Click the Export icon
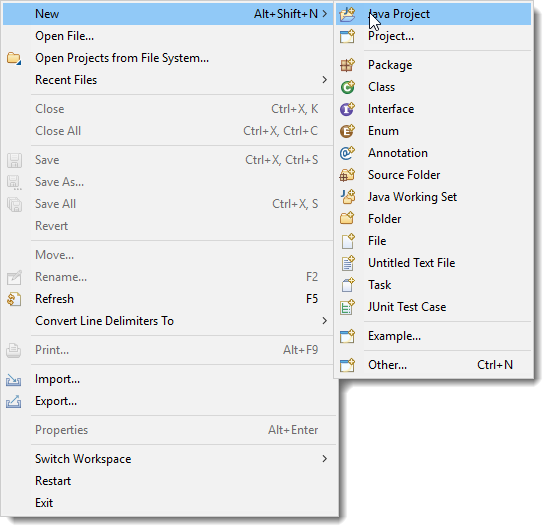549x532 pixels. click(x=14, y=401)
